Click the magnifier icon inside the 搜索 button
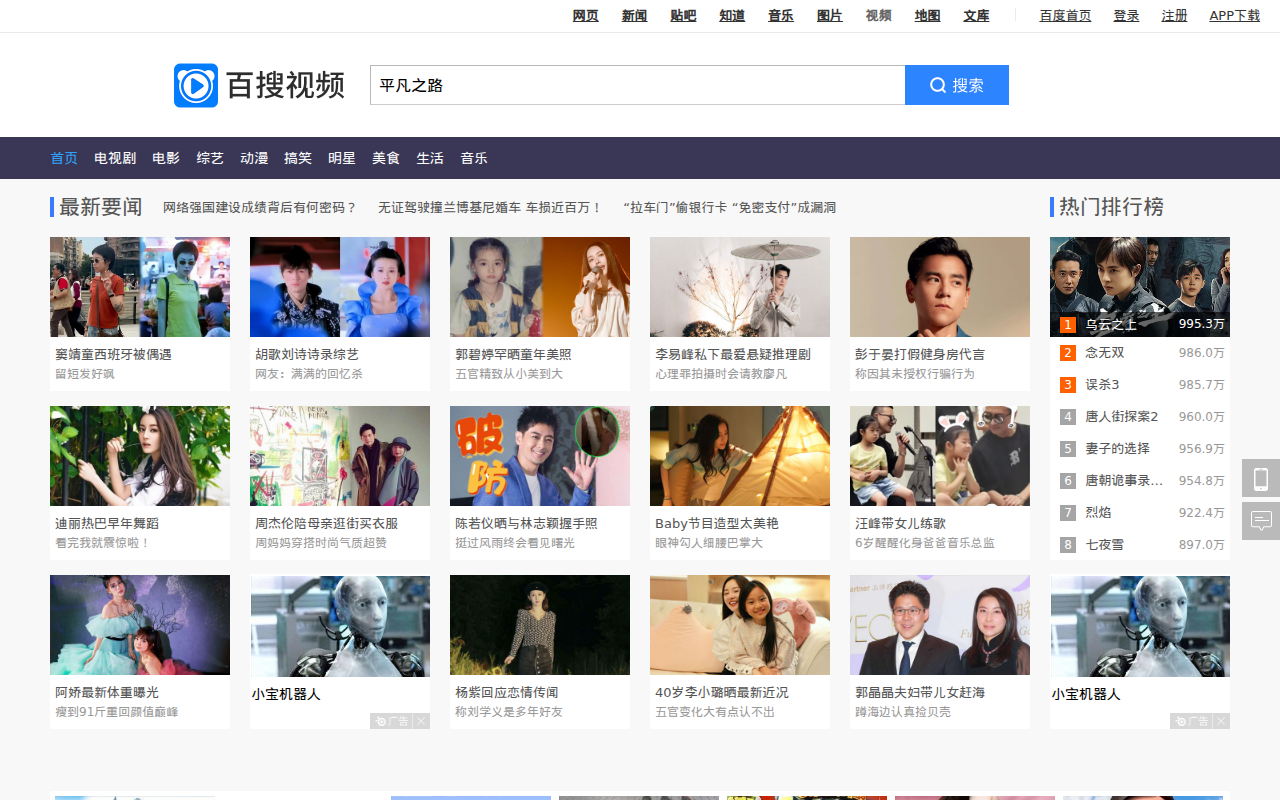The image size is (1280, 800). click(935, 85)
